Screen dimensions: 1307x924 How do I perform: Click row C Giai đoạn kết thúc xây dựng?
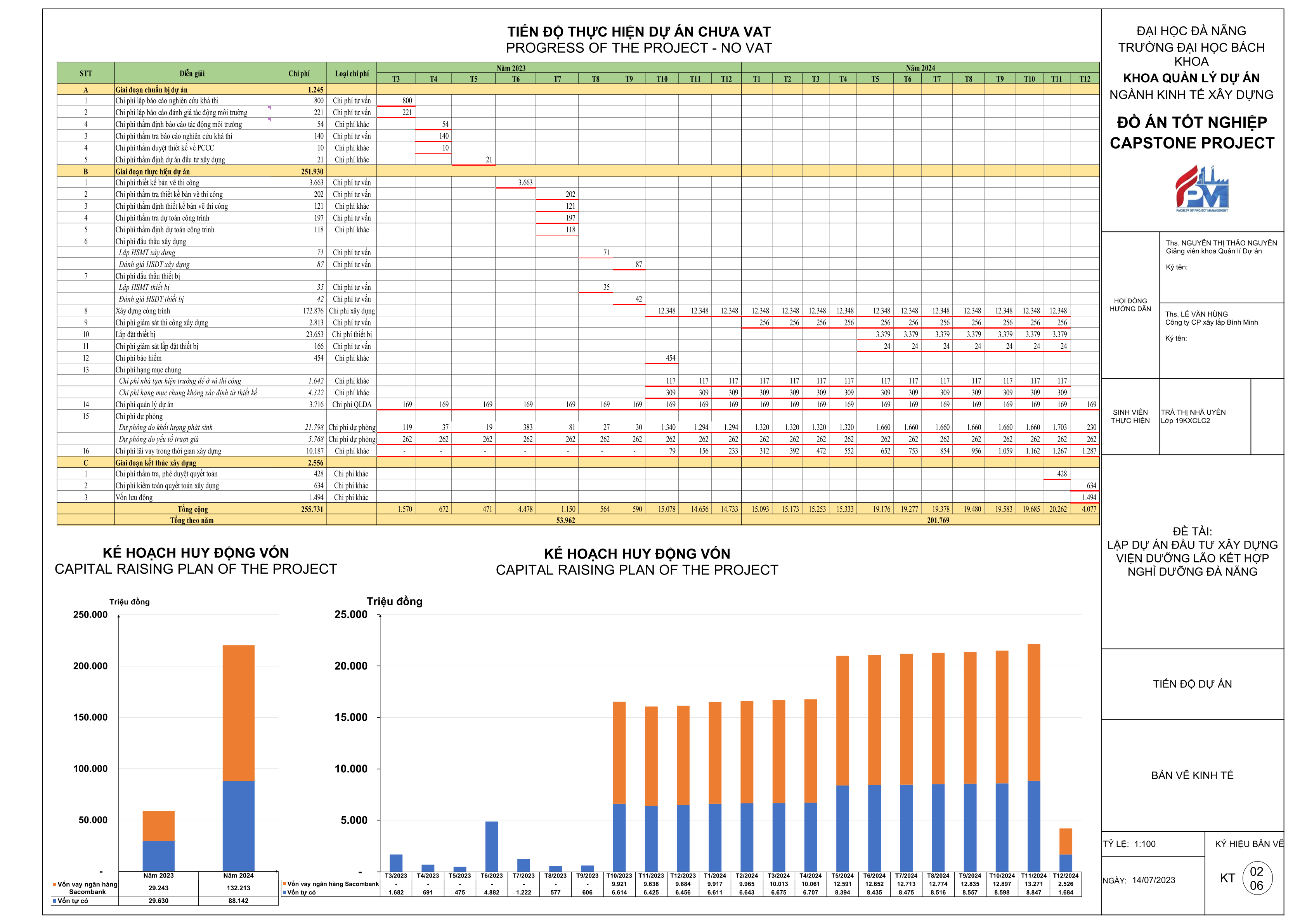[x=155, y=462]
